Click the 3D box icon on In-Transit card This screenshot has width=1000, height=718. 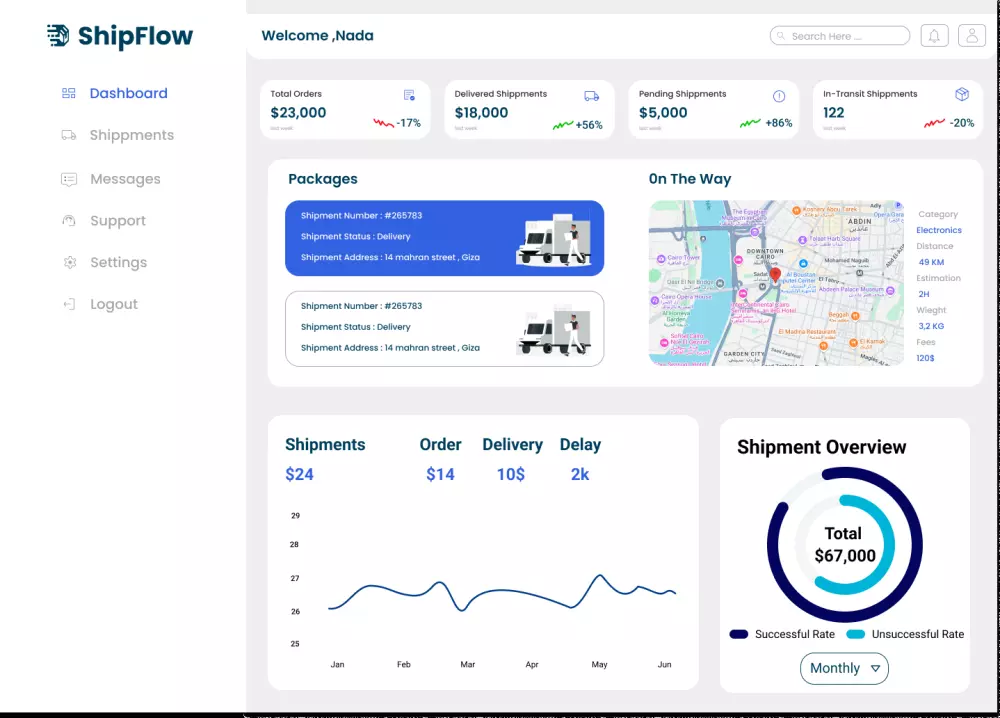pos(962,93)
